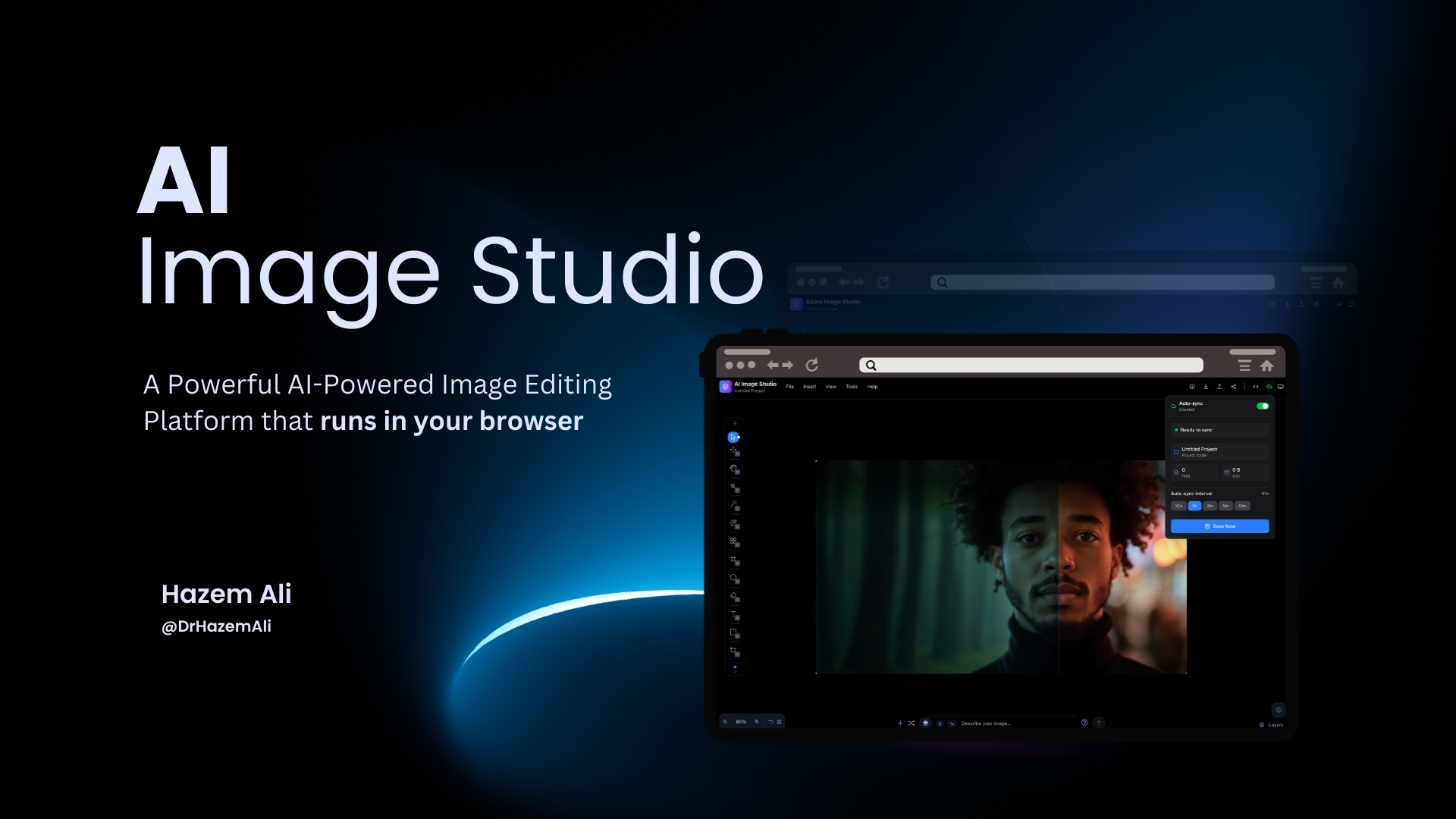Open the View menu
Image resolution: width=1456 pixels, height=819 pixels.
point(831,387)
